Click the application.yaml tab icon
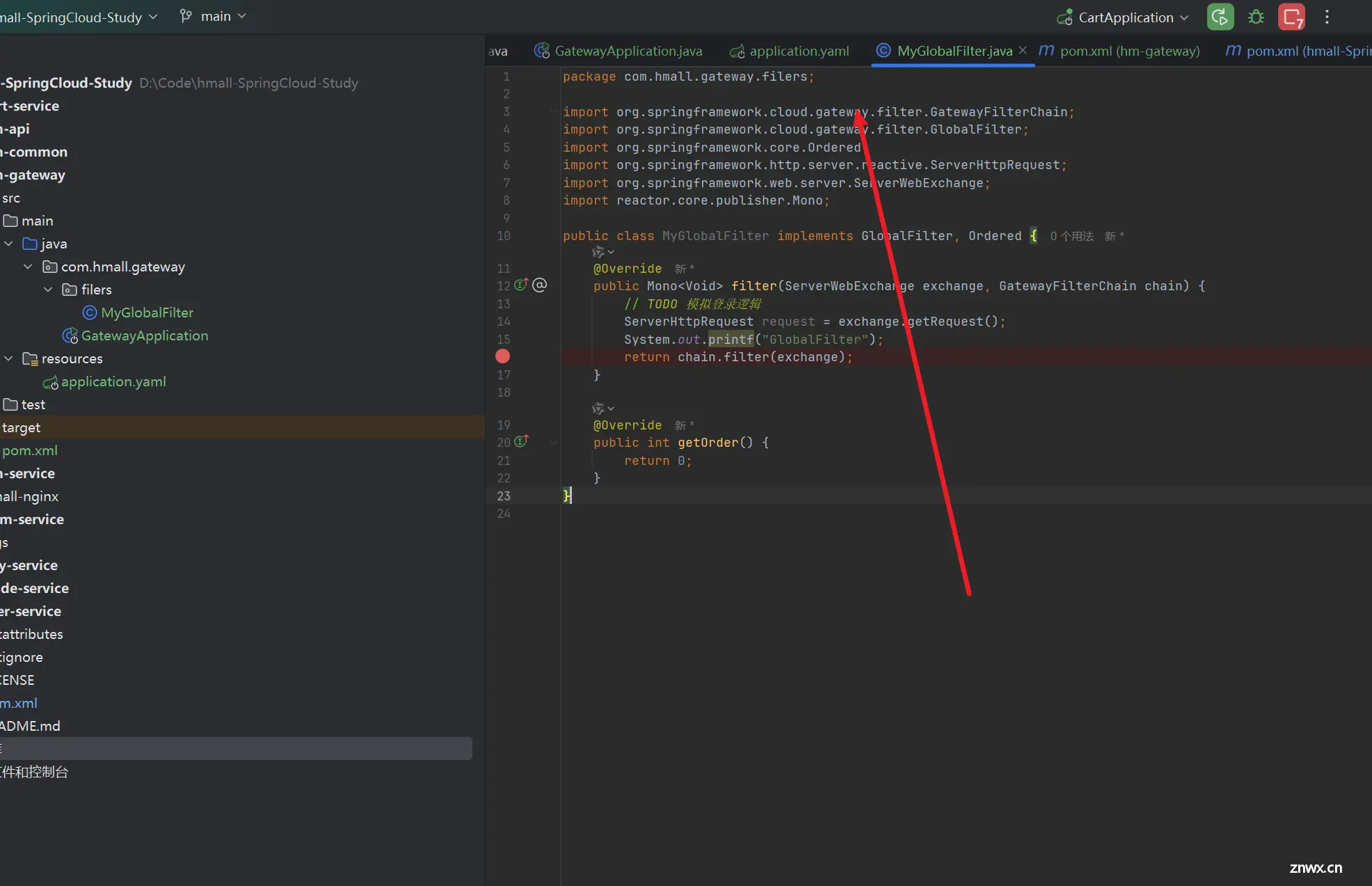 coord(737,52)
